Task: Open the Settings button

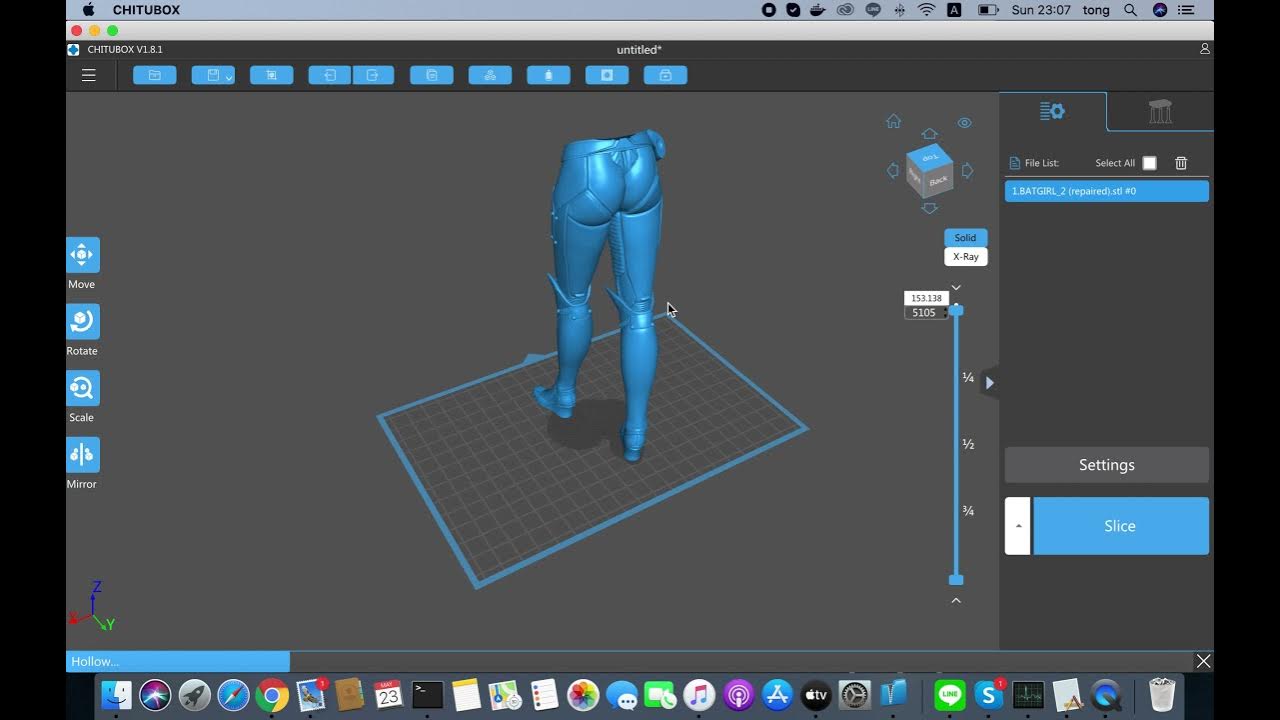Action: [1106, 465]
